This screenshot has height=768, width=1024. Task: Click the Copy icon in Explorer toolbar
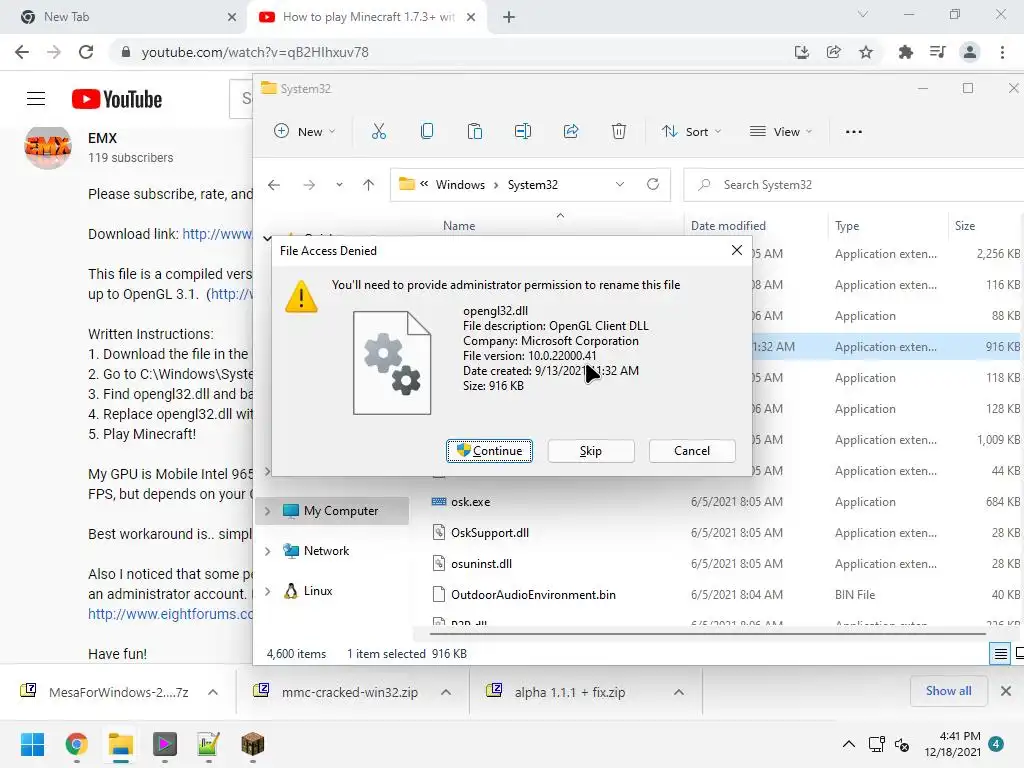click(x=426, y=131)
